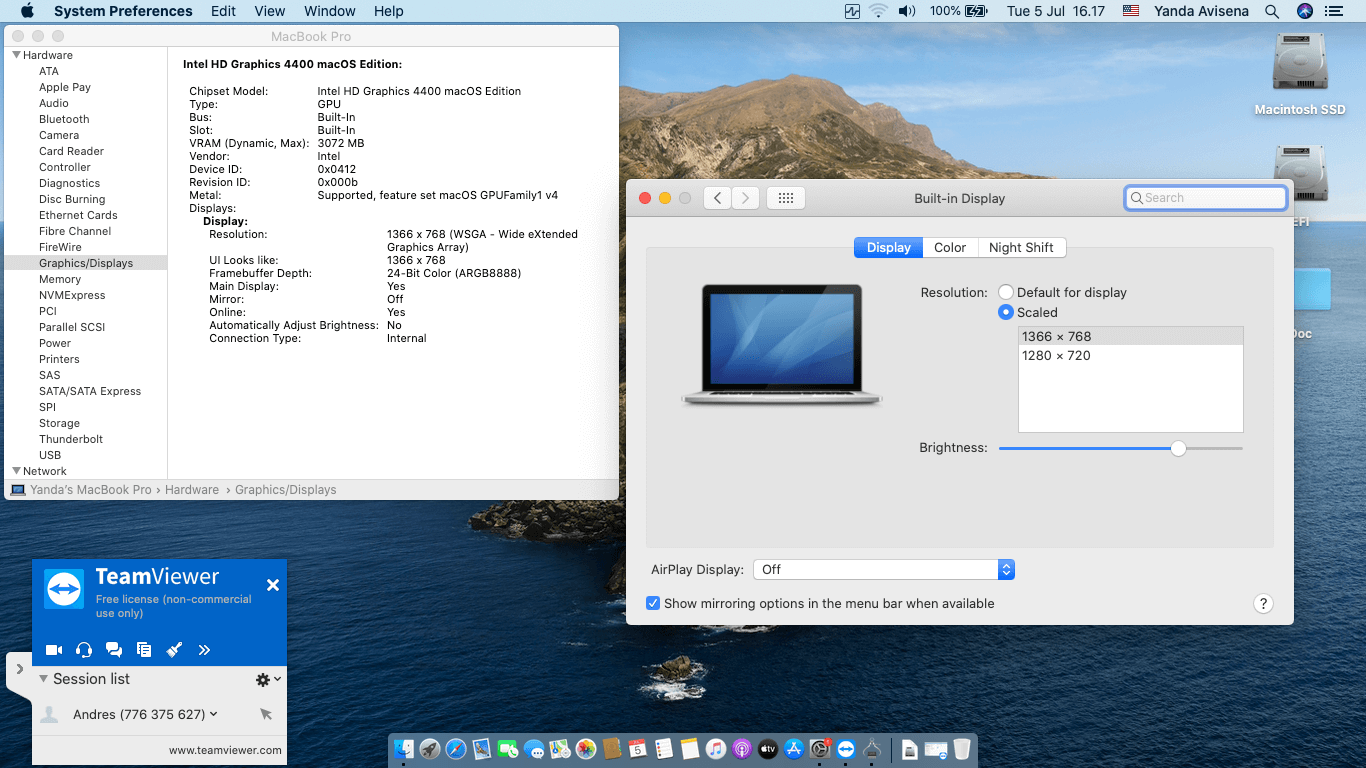Show all preferences grid button
Image resolution: width=1366 pixels, height=768 pixels.
[x=786, y=198]
